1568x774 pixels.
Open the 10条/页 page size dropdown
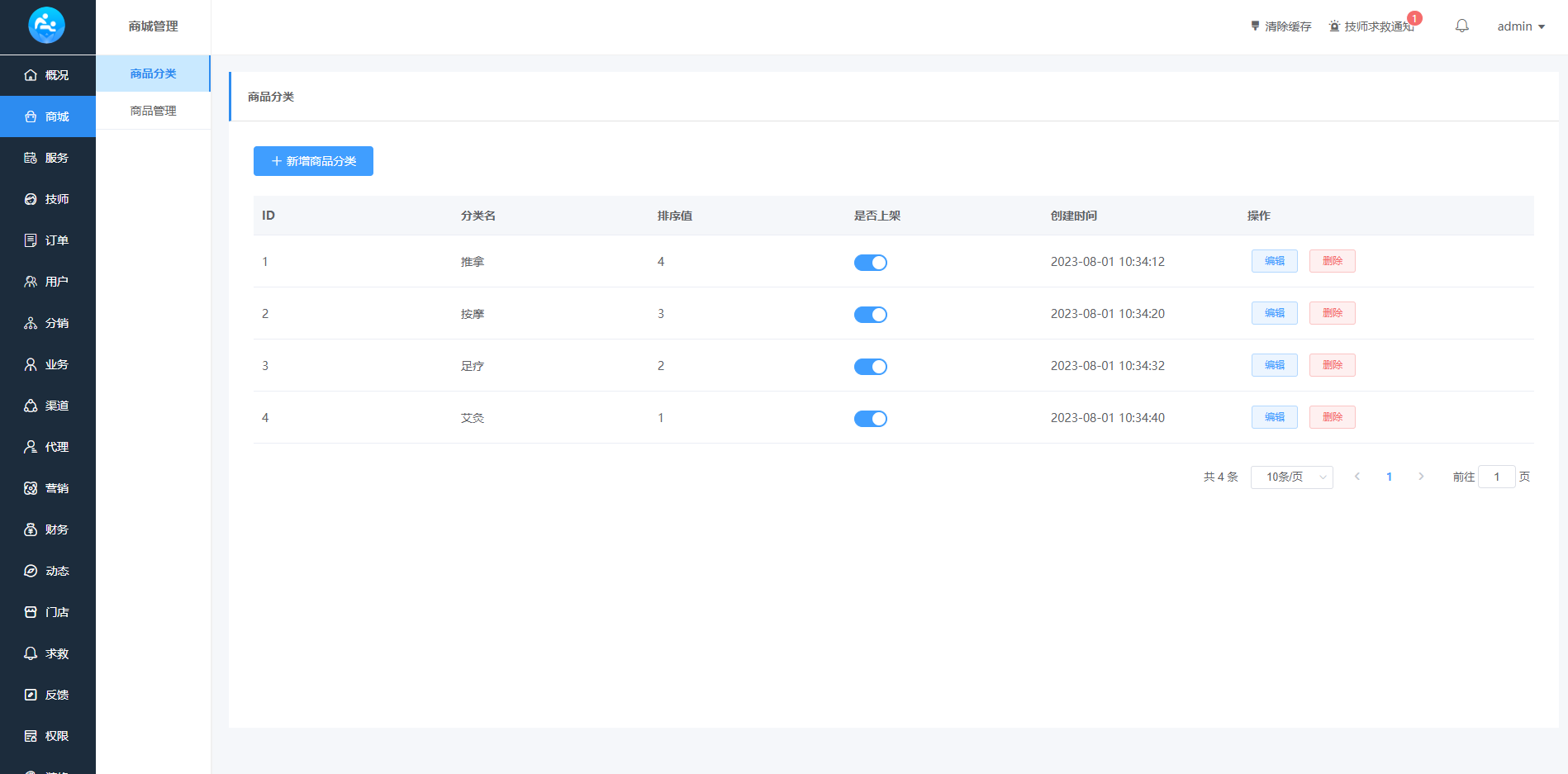pyautogui.click(x=1291, y=477)
